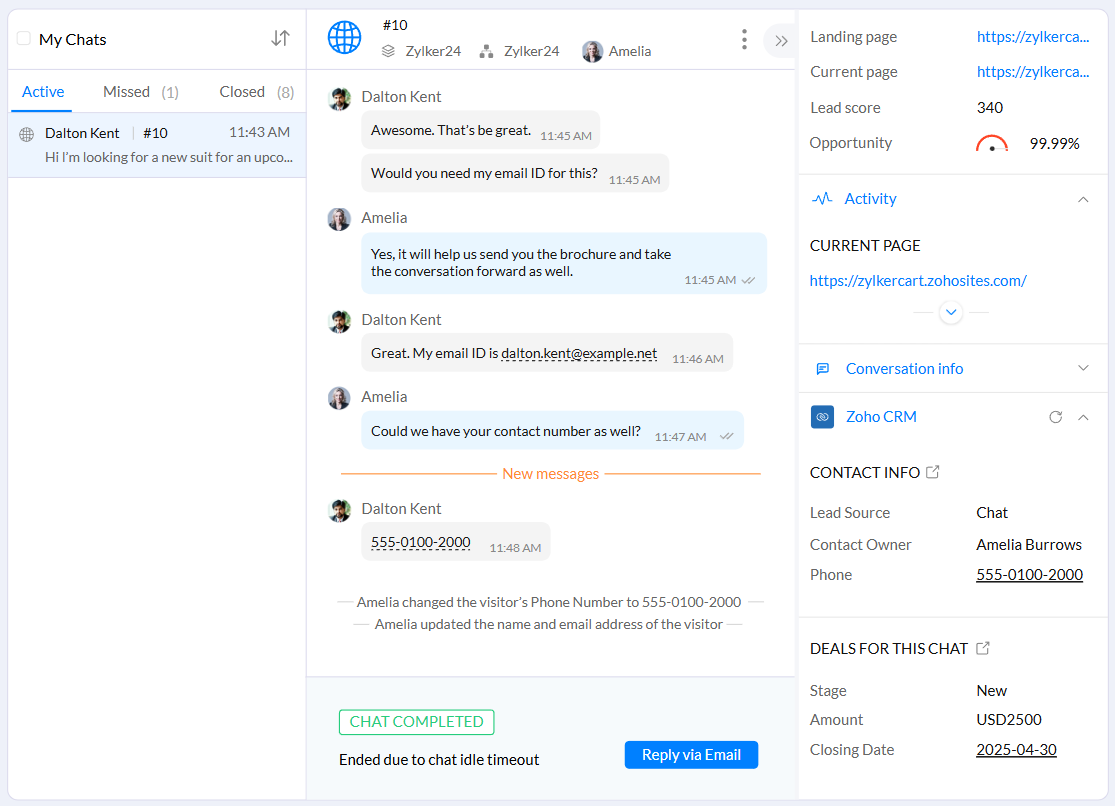Image resolution: width=1115 pixels, height=806 pixels.
Task: Click the Activity pulse icon
Action: point(822,198)
